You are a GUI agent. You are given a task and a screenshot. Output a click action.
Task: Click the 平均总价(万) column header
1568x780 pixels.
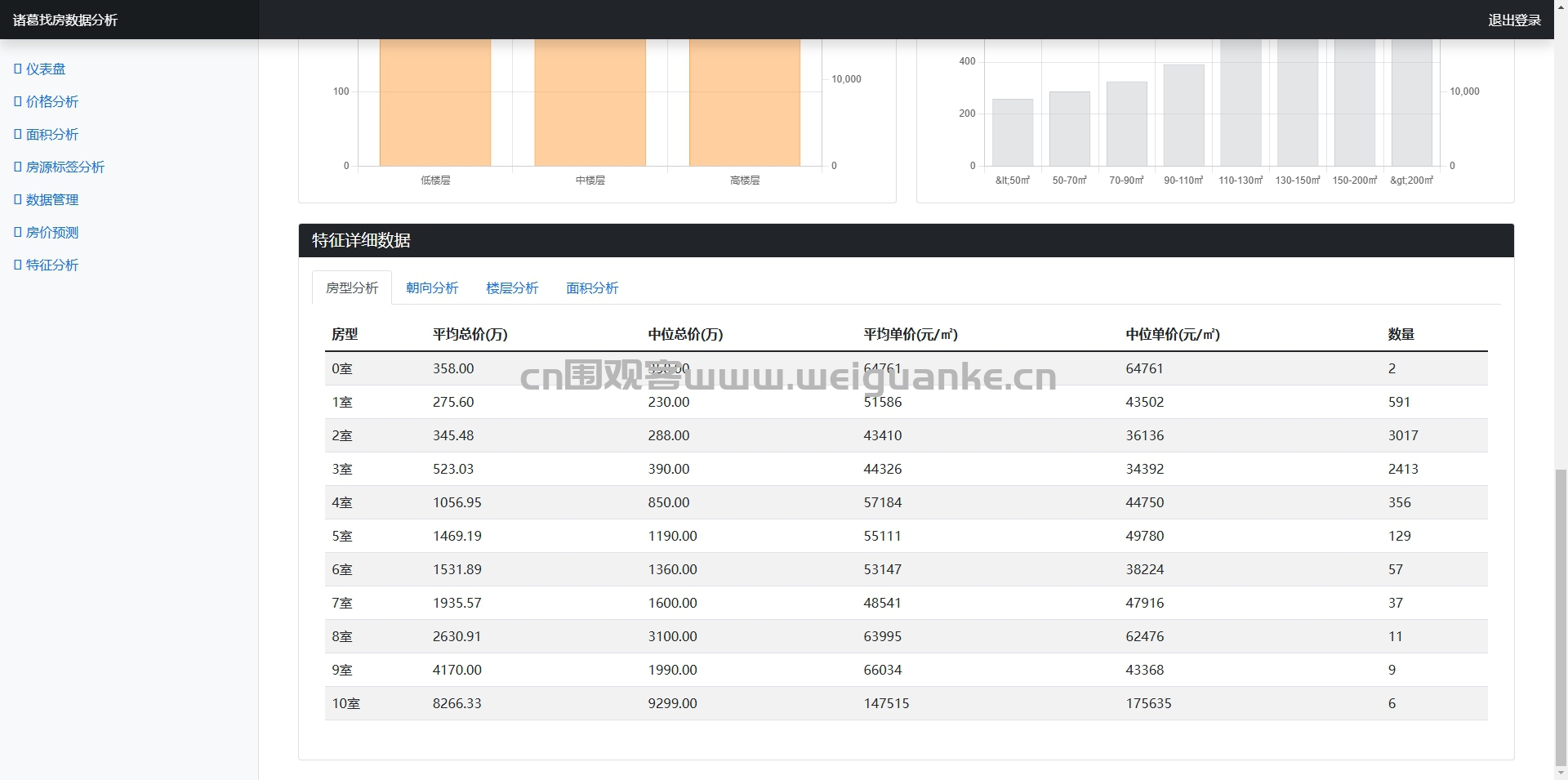coord(470,334)
